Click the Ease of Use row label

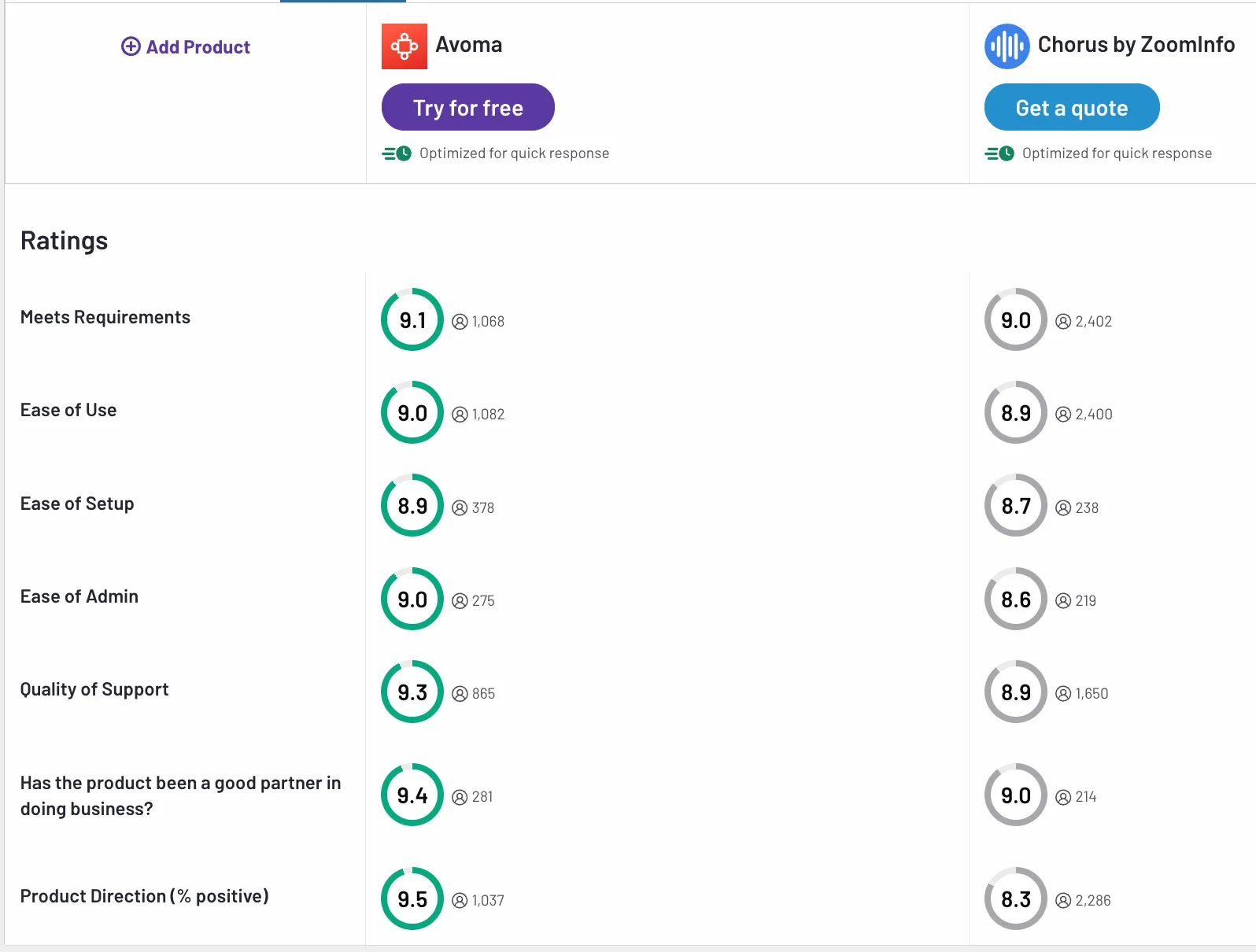[68, 410]
